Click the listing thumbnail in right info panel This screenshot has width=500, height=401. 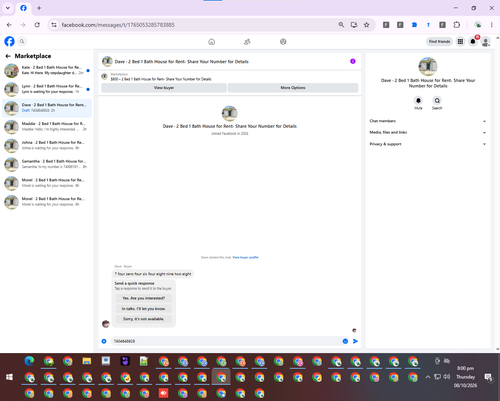coord(428,66)
